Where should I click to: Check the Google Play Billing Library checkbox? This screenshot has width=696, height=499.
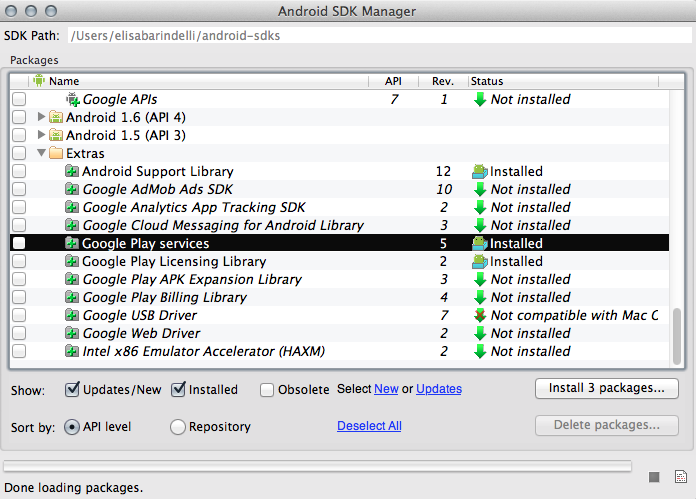19,297
